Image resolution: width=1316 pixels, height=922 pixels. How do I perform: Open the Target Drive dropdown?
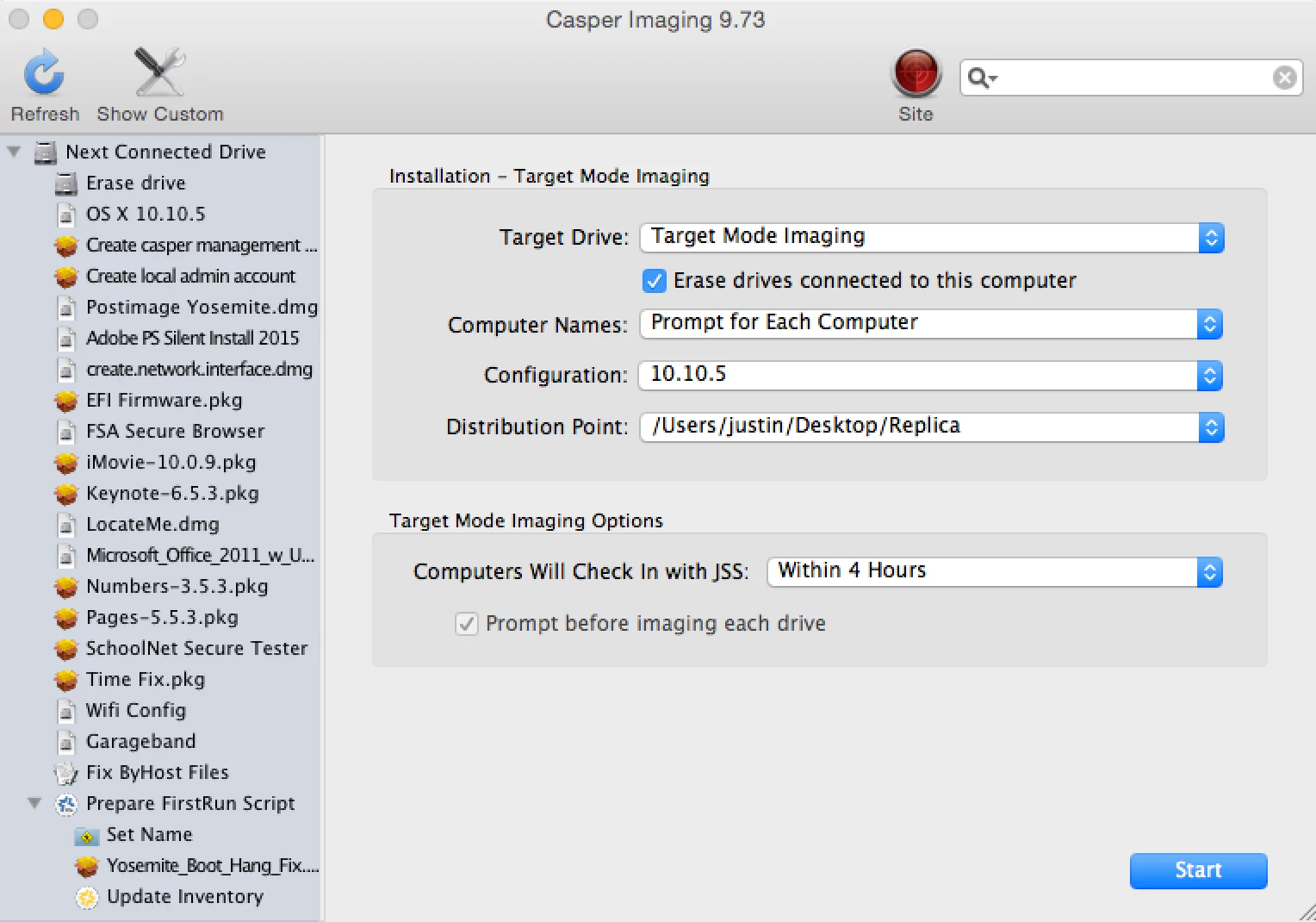(932, 237)
